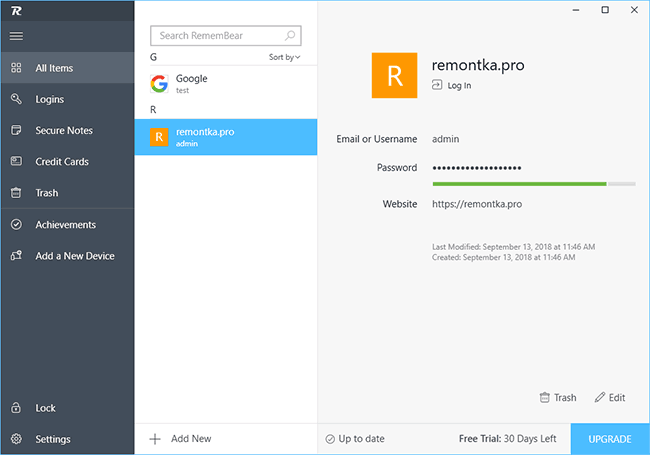Click the All Items grid icon
The height and width of the screenshot is (455, 650).
(x=16, y=68)
